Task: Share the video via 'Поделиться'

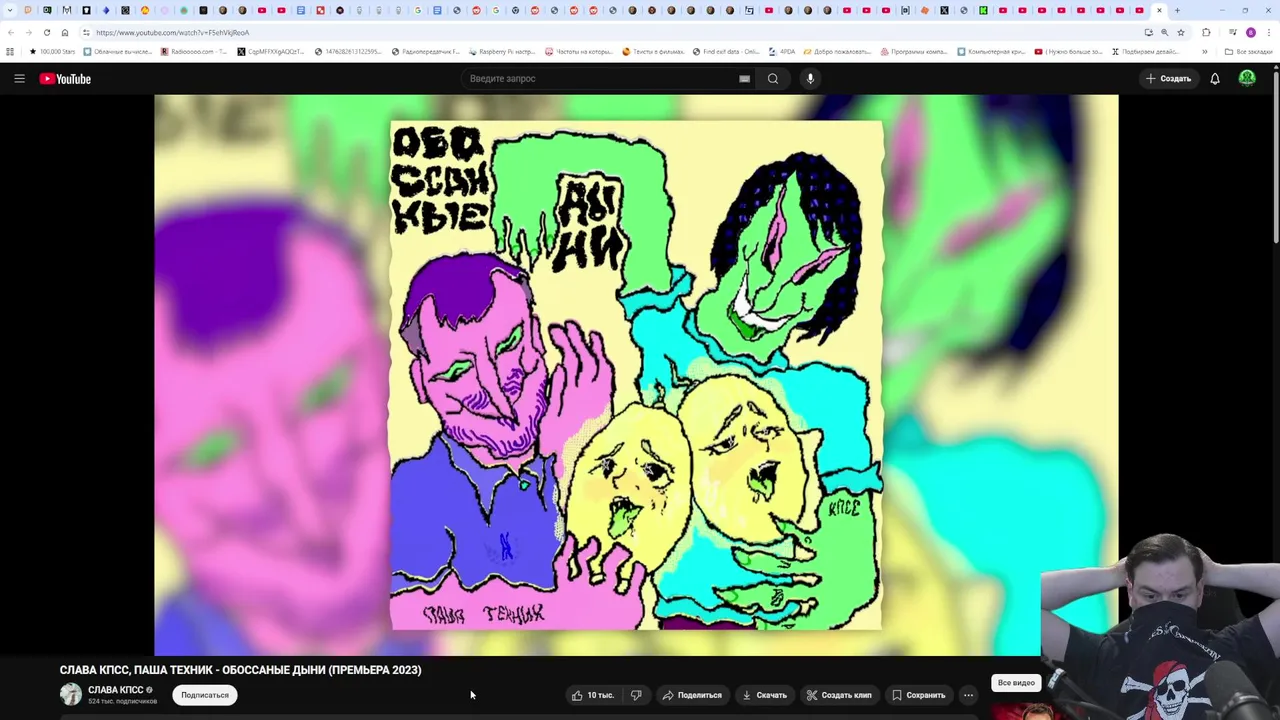Action: [692, 695]
